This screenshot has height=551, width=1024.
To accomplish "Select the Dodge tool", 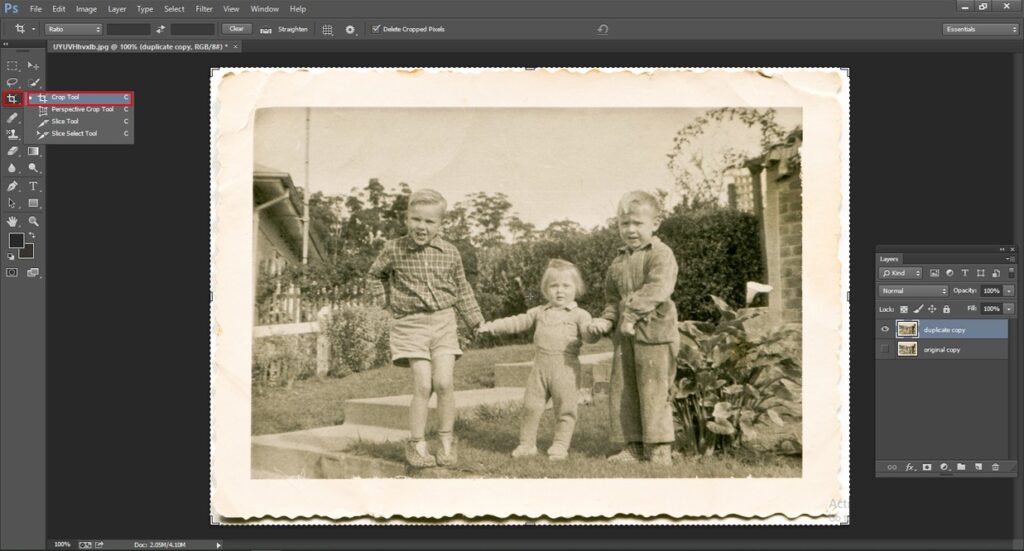I will pos(33,168).
